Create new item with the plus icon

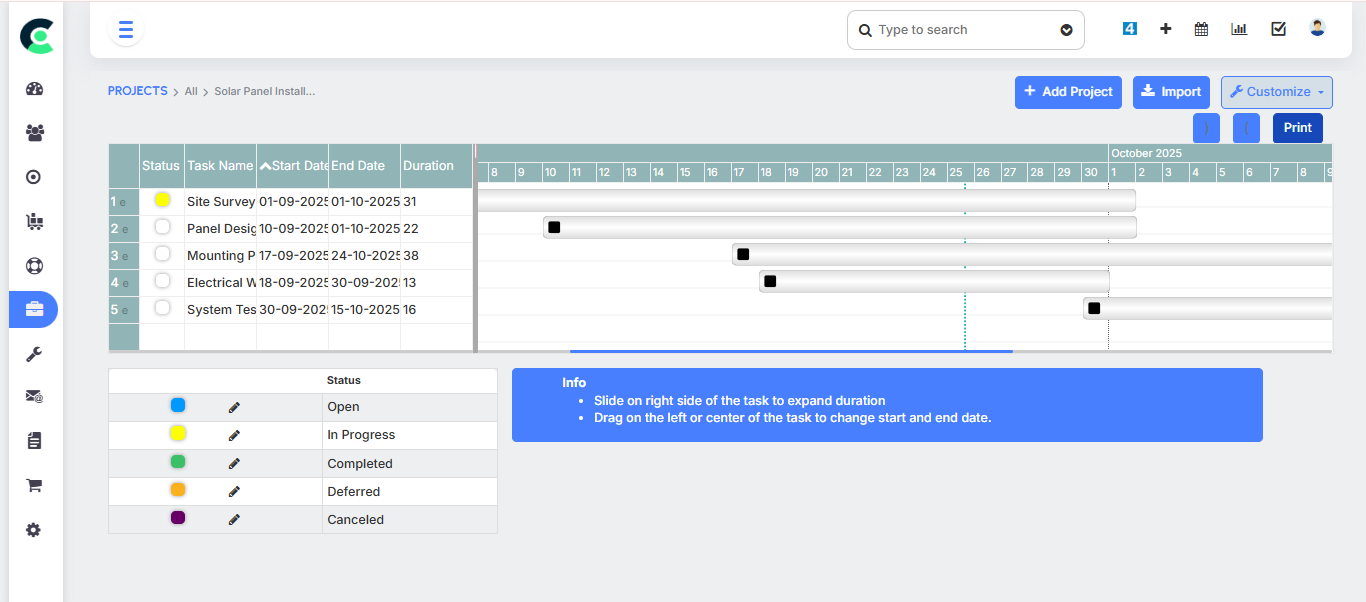1165,28
